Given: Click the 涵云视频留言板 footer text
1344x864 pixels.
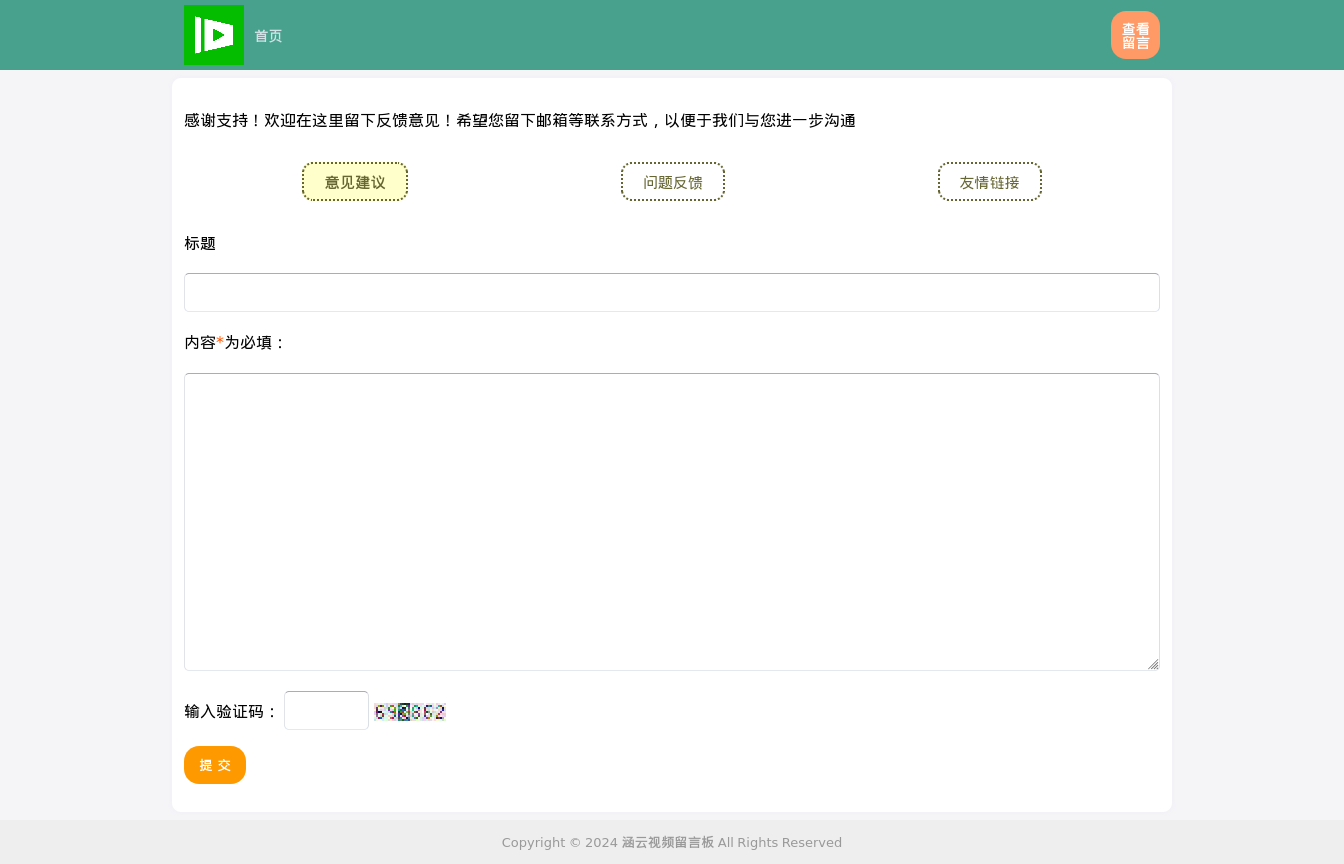Looking at the screenshot, I should 668,842.
